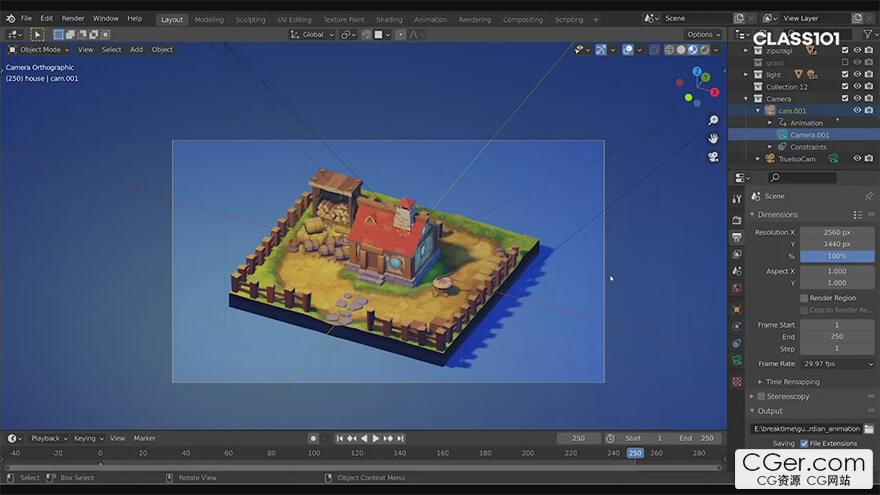Open the Object Constraints properties tab icon
Image resolution: width=880 pixels, height=495 pixels.
click(x=737, y=343)
